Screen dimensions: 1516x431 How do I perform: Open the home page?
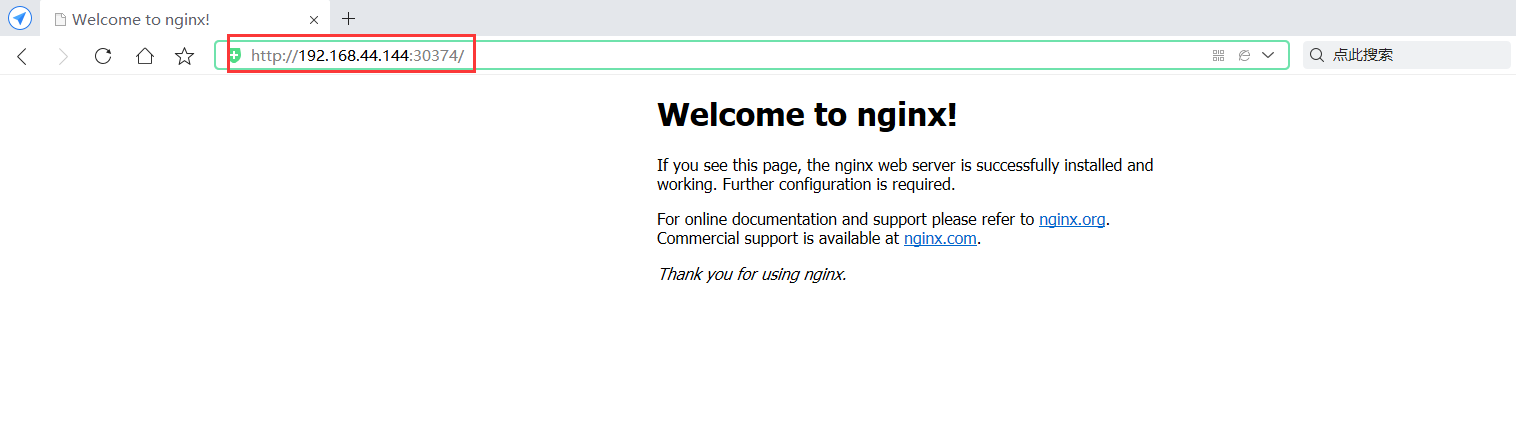144,56
